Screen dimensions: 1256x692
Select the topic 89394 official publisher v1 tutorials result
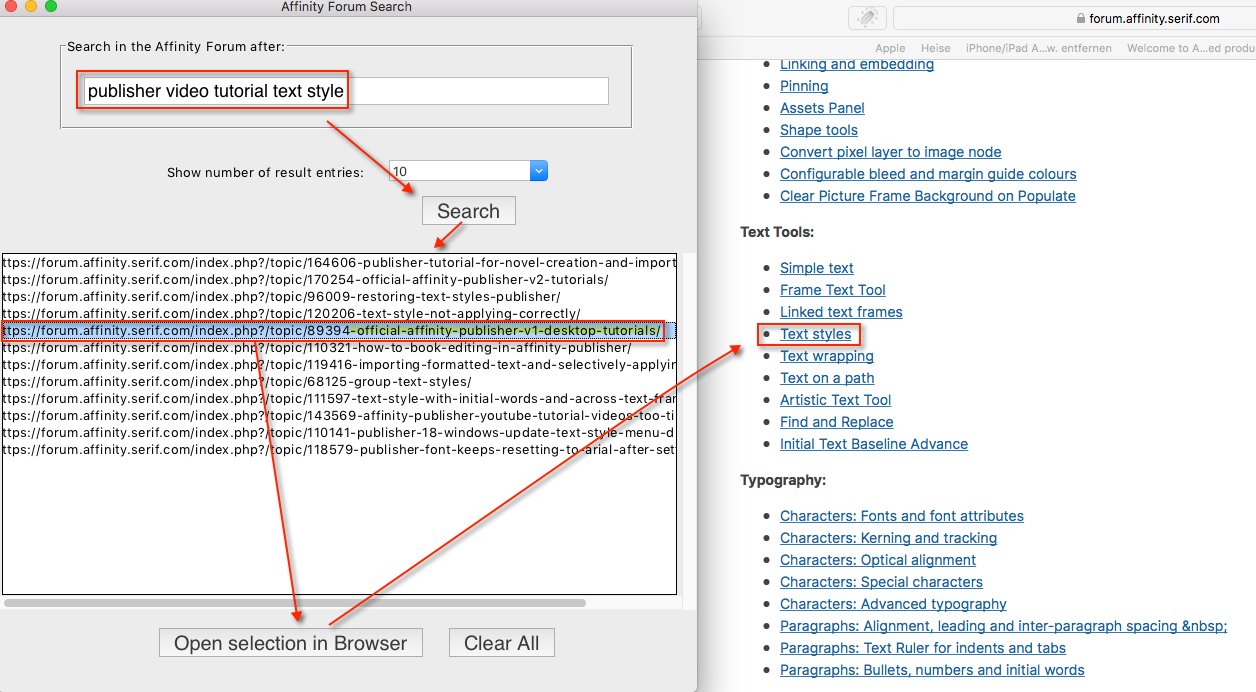(x=330, y=330)
